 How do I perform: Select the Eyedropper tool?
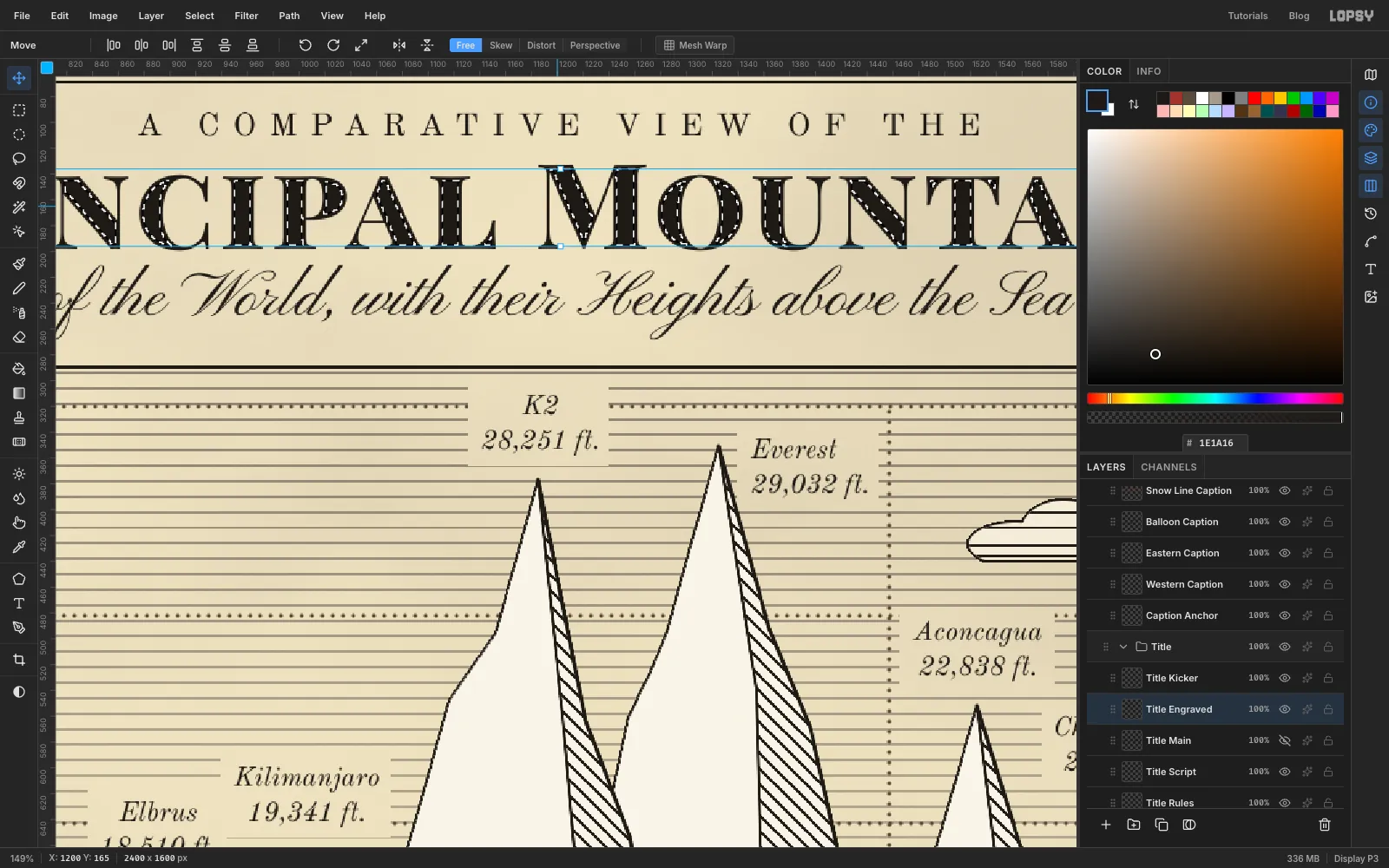tap(19, 547)
